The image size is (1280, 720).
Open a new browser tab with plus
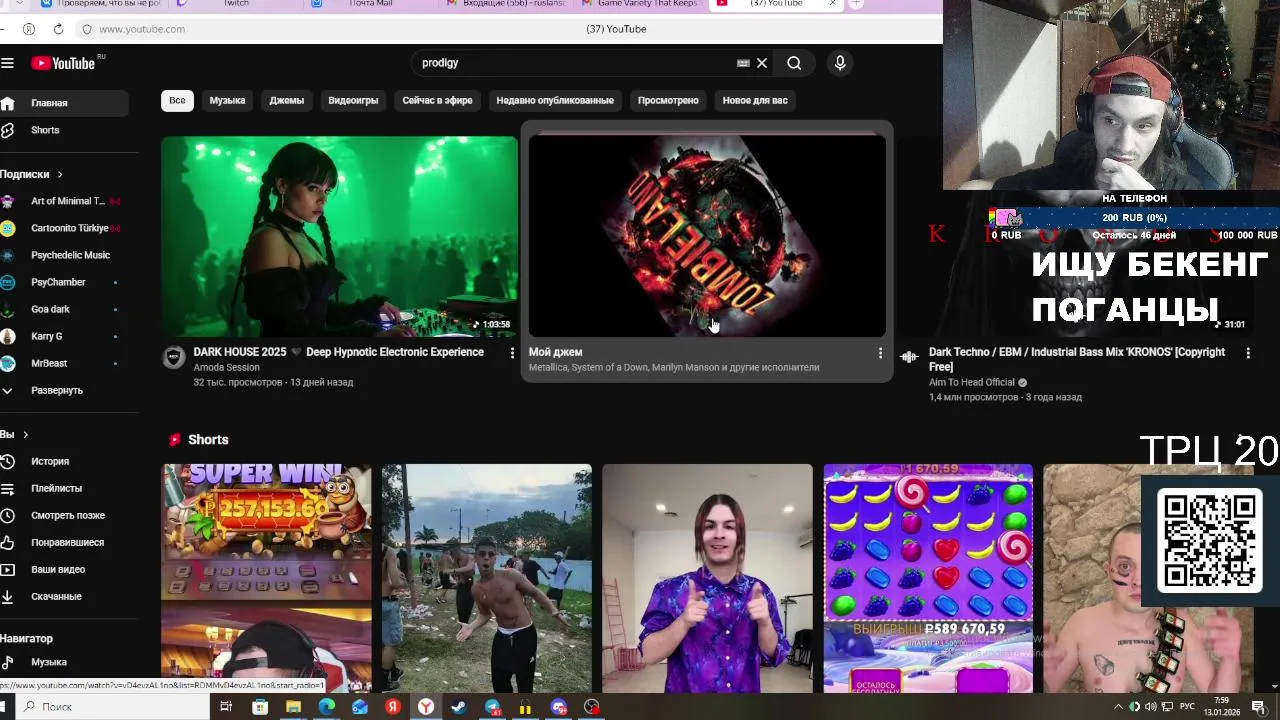[856, 4]
